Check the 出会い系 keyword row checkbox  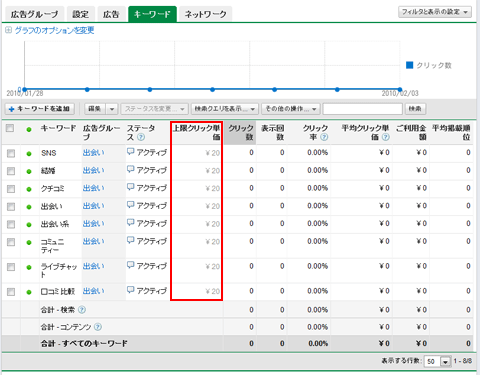point(11,224)
